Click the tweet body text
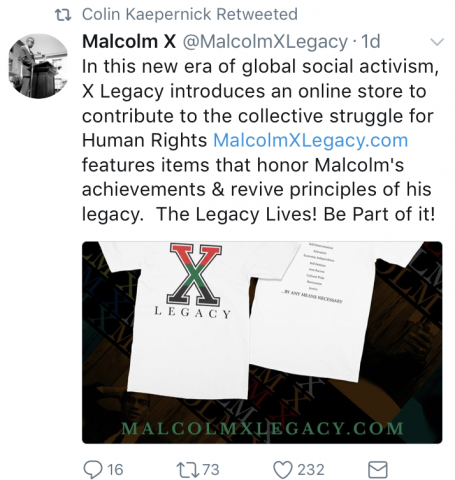Screen dimensions: 455x480 click(x=260, y=140)
